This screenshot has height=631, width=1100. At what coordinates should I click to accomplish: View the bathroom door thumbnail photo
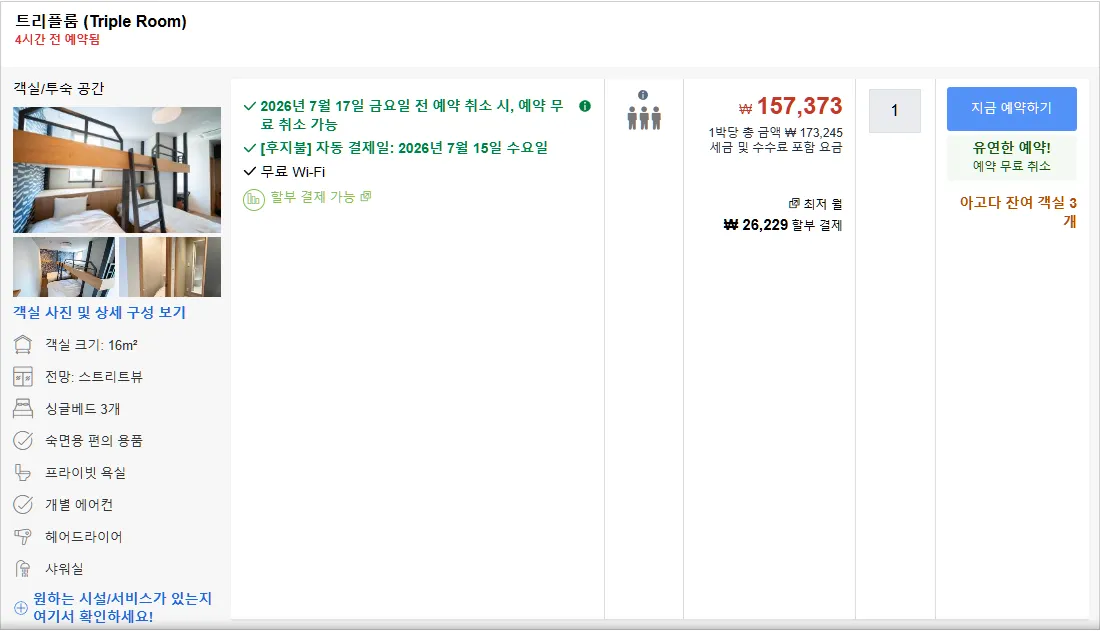tap(170, 267)
